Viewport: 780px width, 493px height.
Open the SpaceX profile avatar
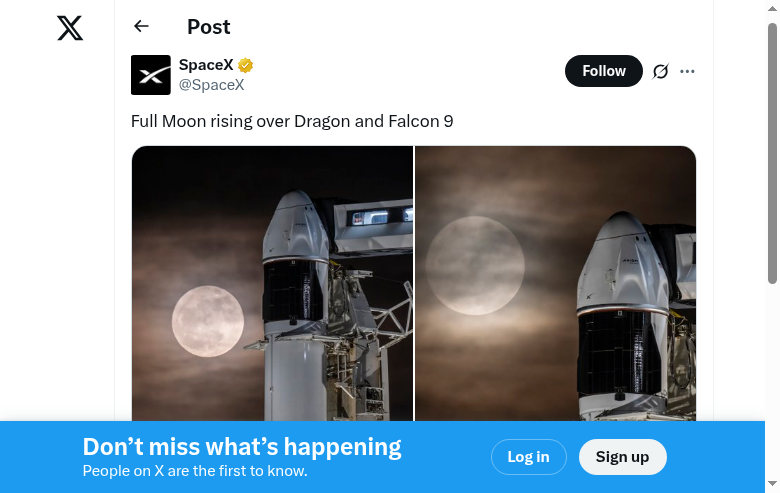(151, 75)
